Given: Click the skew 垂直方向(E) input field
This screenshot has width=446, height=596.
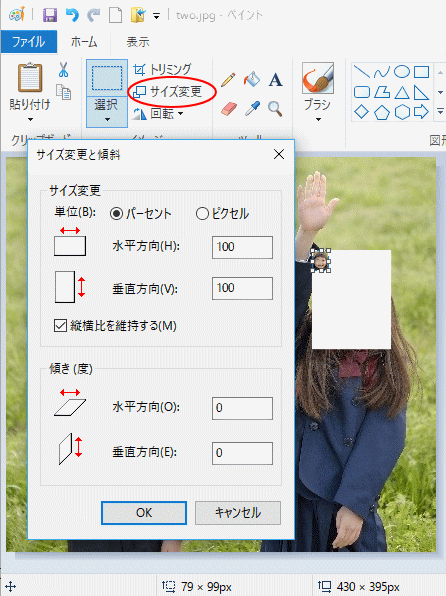Looking at the screenshot, I should 242,453.
